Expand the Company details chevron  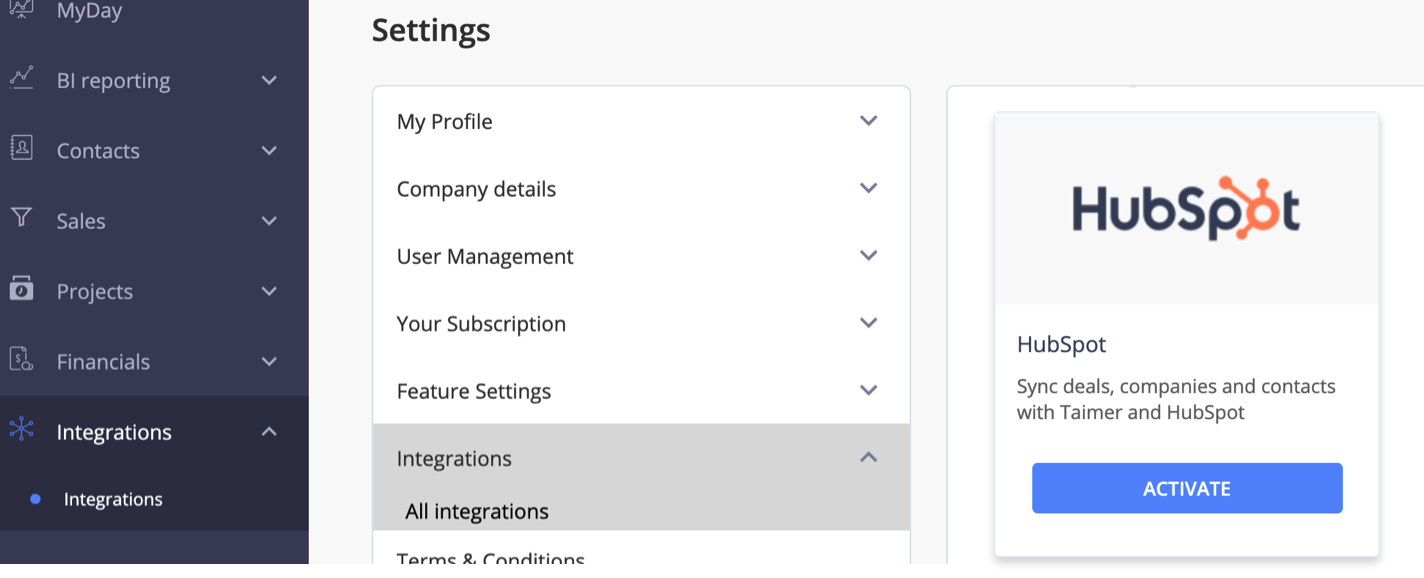click(868, 188)
